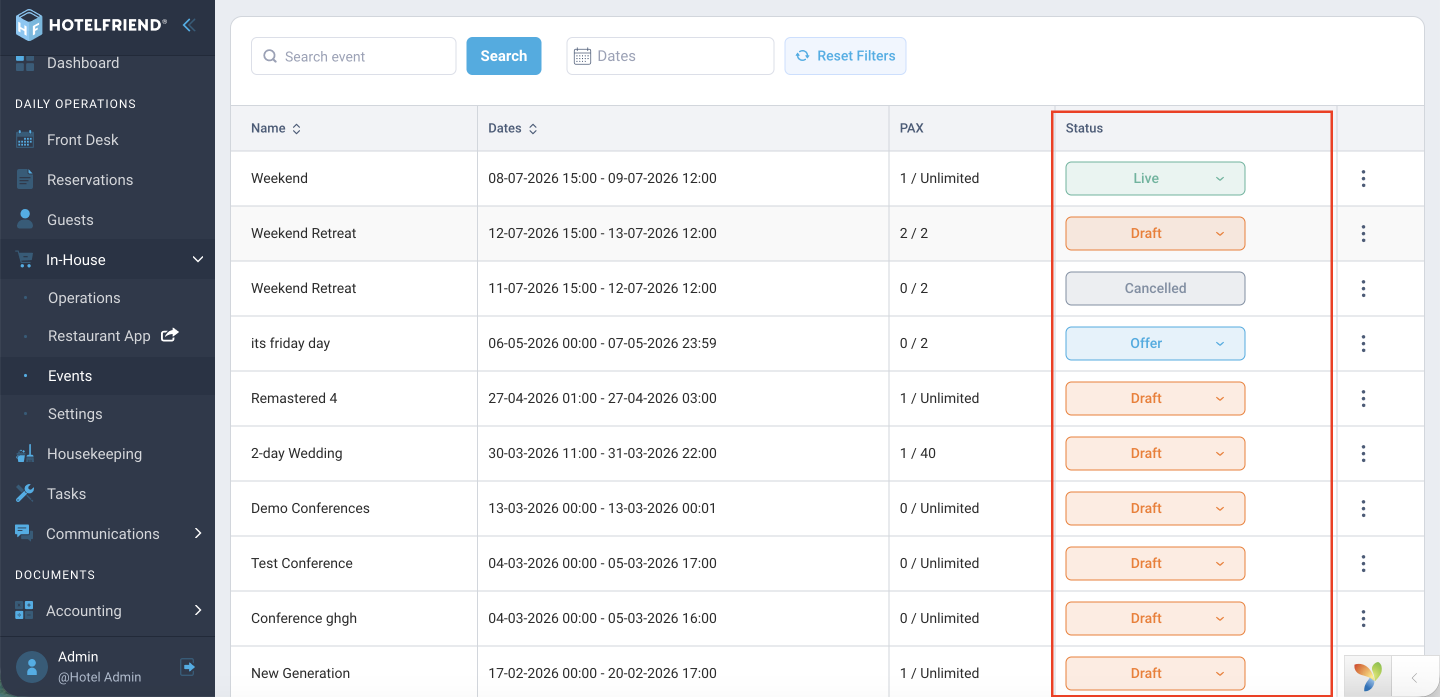Screen dimensions: 1440x697
Task: Expand debug toolbar with arrow
Action: [x=1414, y=677]
